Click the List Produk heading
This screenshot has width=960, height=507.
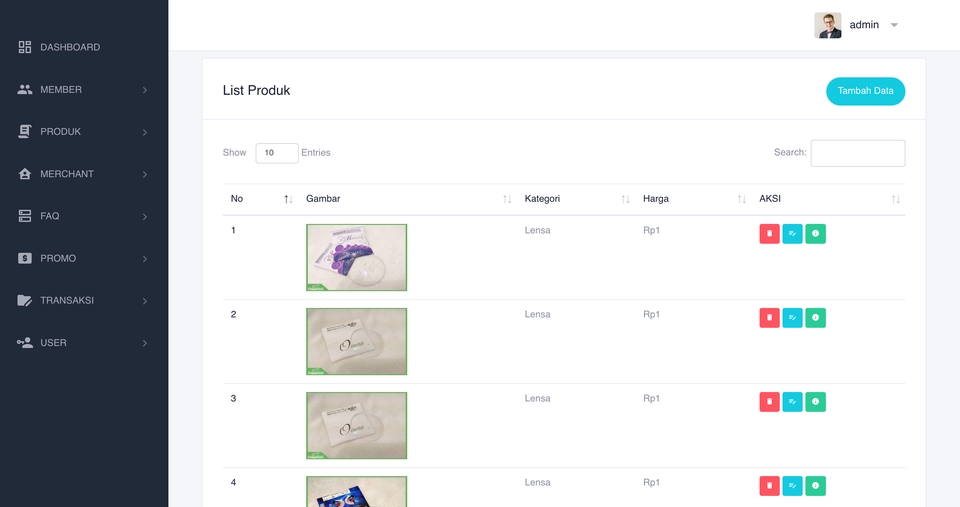(257, 91)
